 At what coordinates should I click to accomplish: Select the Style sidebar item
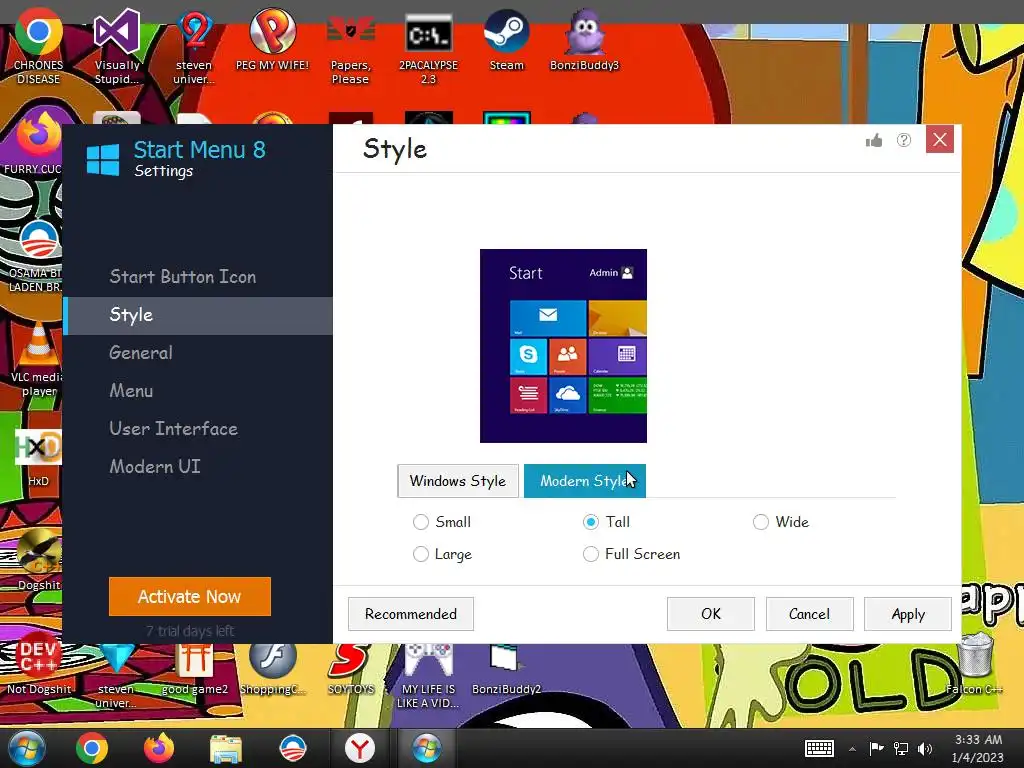coord(198,315)
